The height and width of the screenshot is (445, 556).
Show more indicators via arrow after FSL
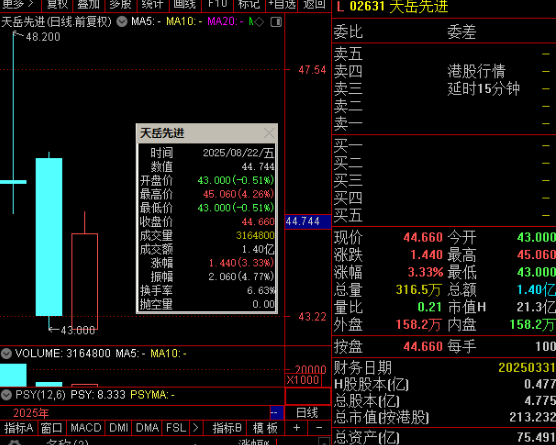point(195,428)
